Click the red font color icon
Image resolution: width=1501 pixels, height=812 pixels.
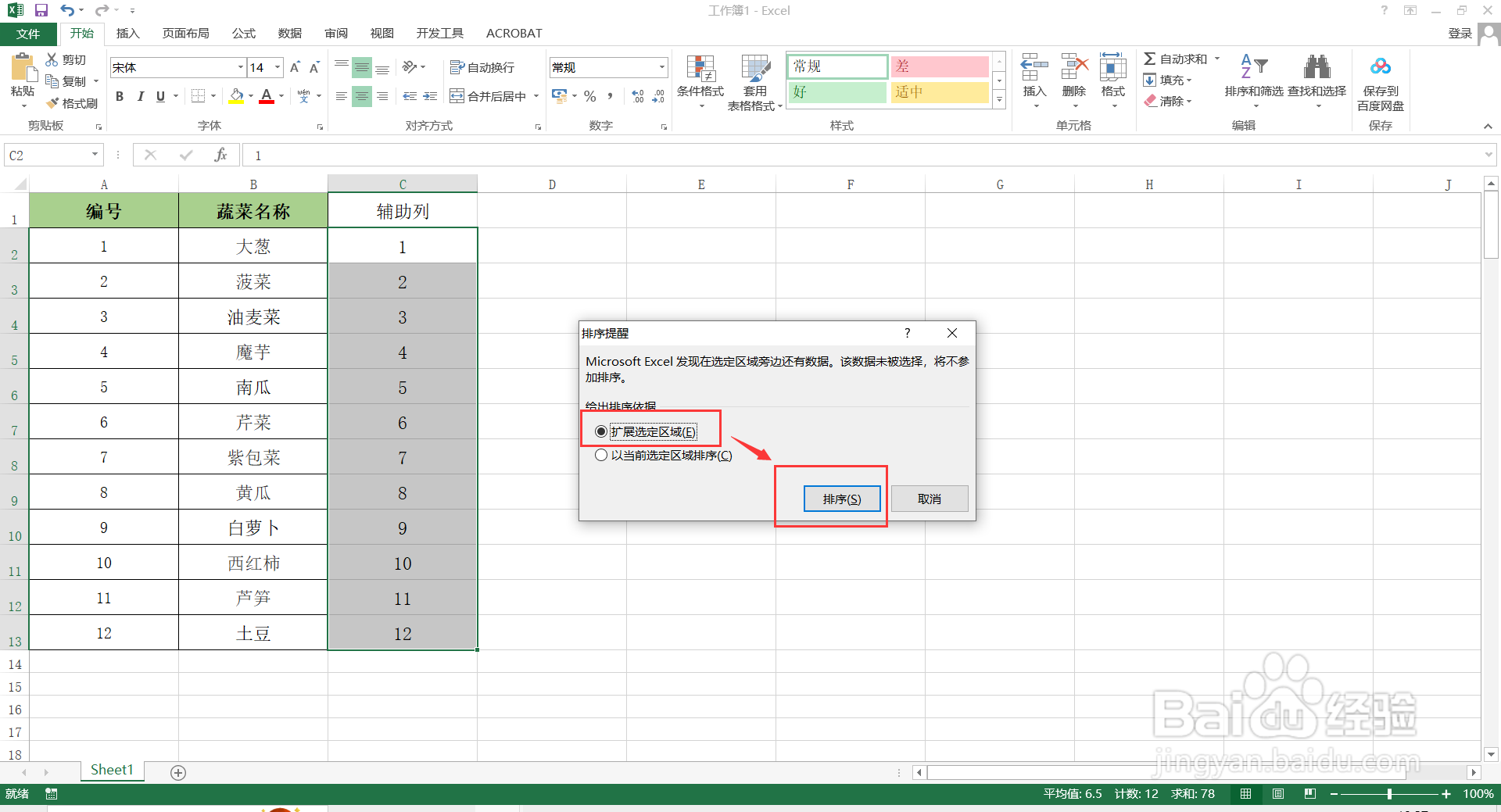[267, 96]
